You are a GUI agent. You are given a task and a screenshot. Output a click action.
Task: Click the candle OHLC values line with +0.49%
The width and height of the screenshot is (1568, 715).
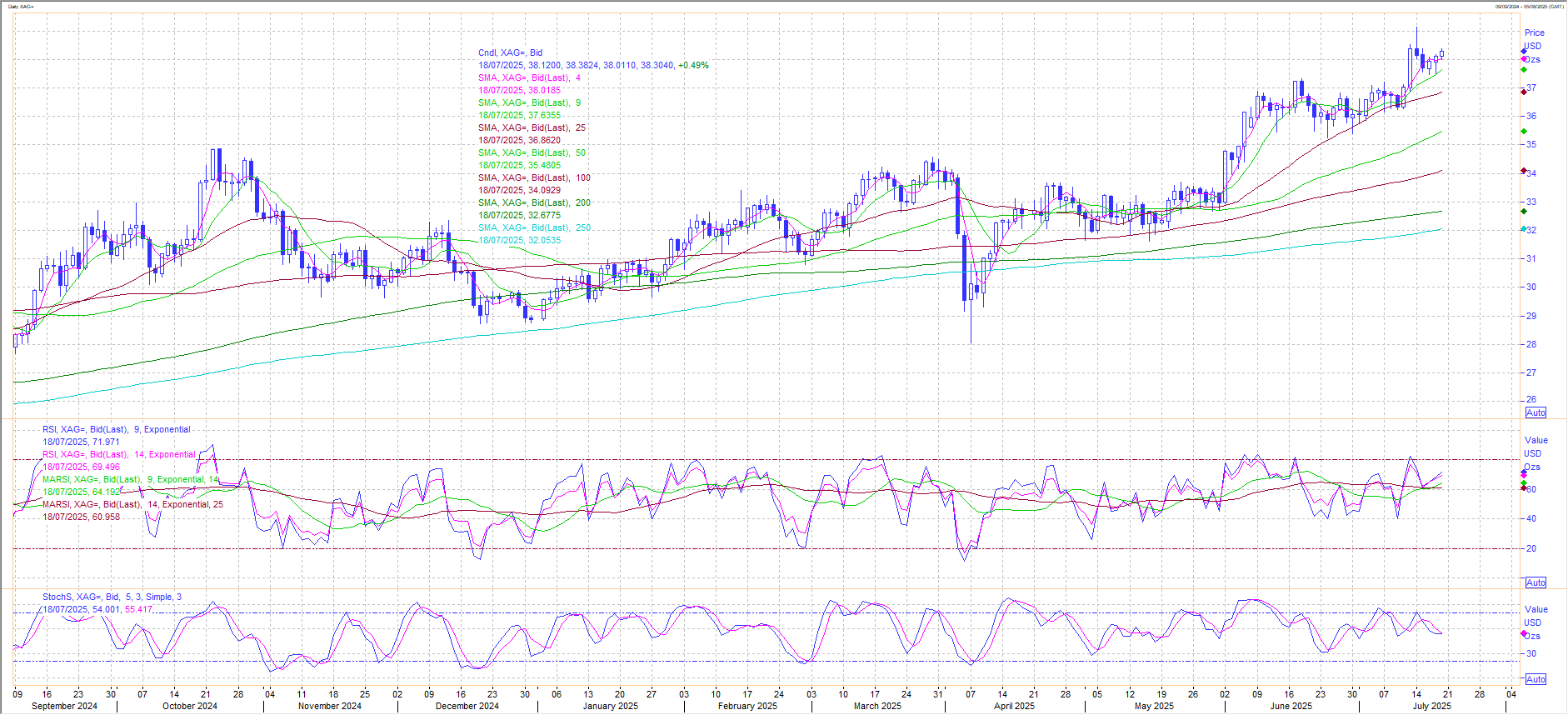pyautogui.click(x=593, y=65)
